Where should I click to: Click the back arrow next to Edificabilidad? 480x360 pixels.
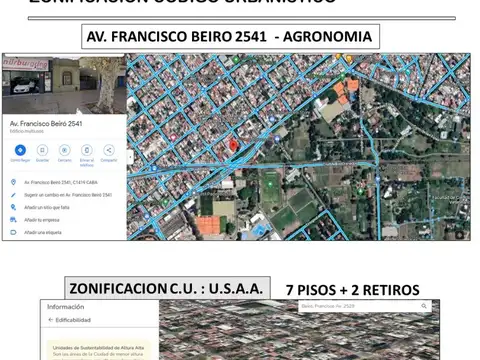(51, 320)
